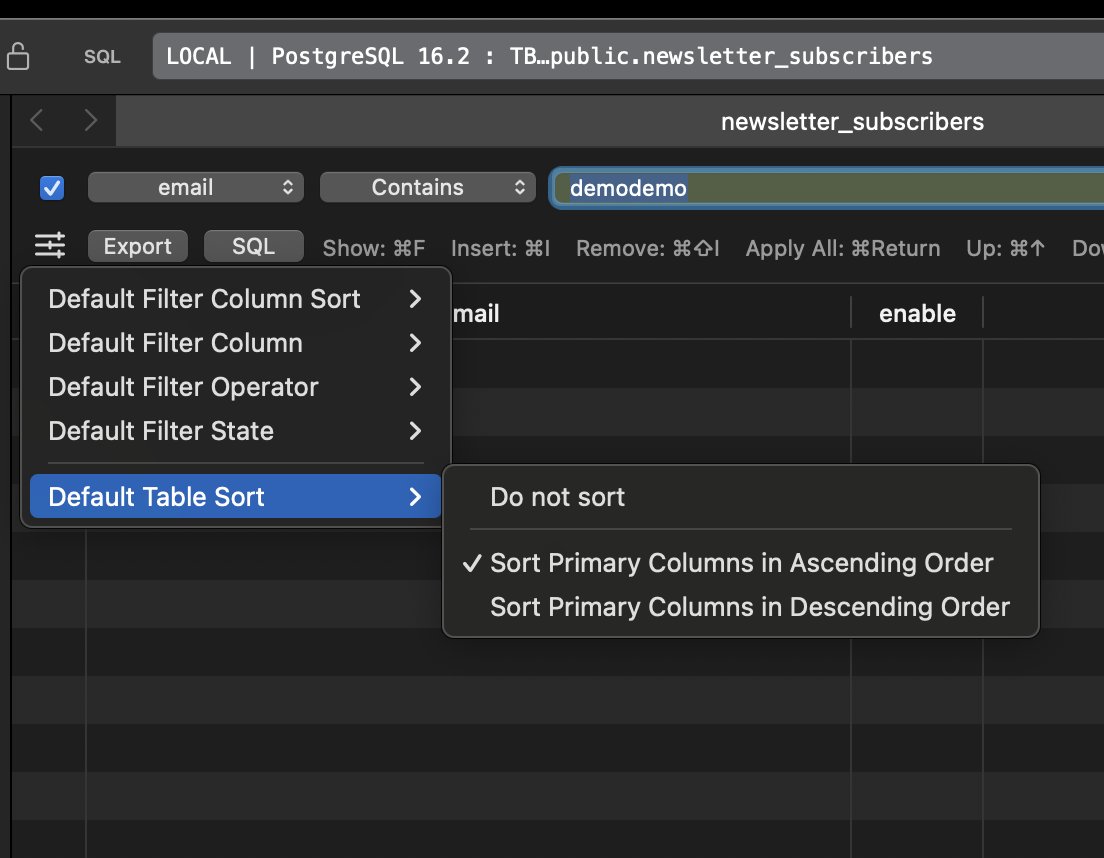Click the Up: ⌘↑ shortcut hint
The height and width of the screenshot is (858, 1104).
pyautogui.click(x=1005, y=248)
